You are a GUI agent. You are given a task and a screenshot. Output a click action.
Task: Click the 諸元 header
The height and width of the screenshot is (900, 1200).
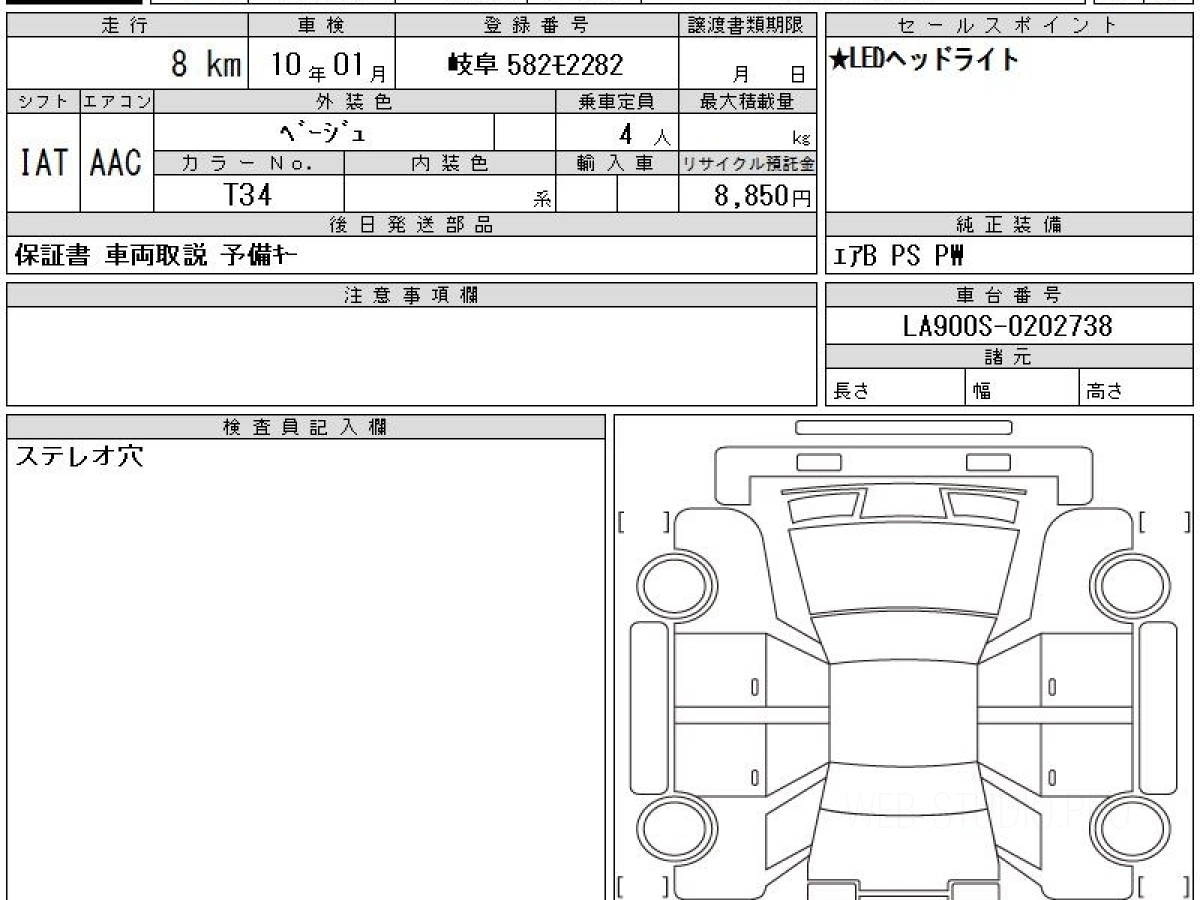click(1009, 357)
